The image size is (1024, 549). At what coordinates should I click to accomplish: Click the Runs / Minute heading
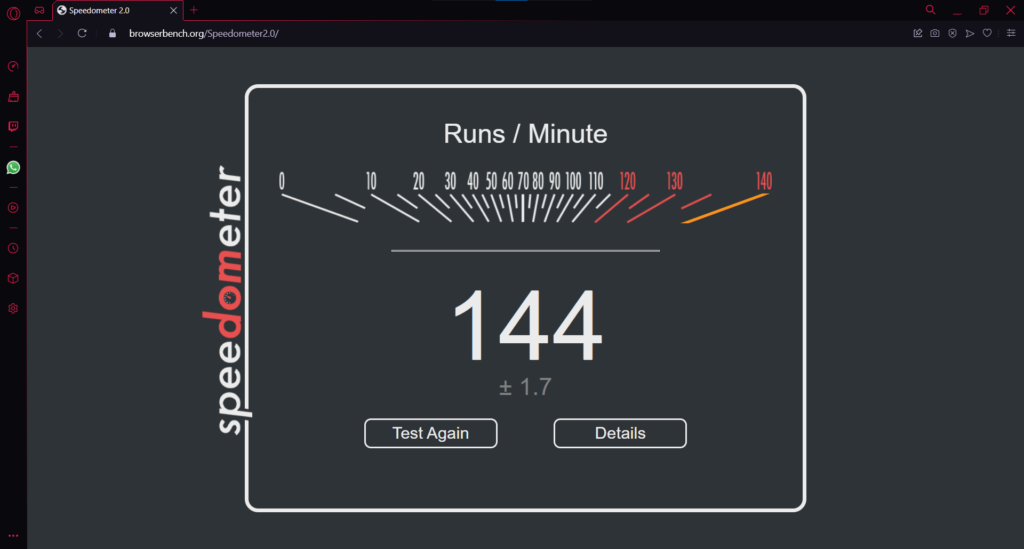525,134
